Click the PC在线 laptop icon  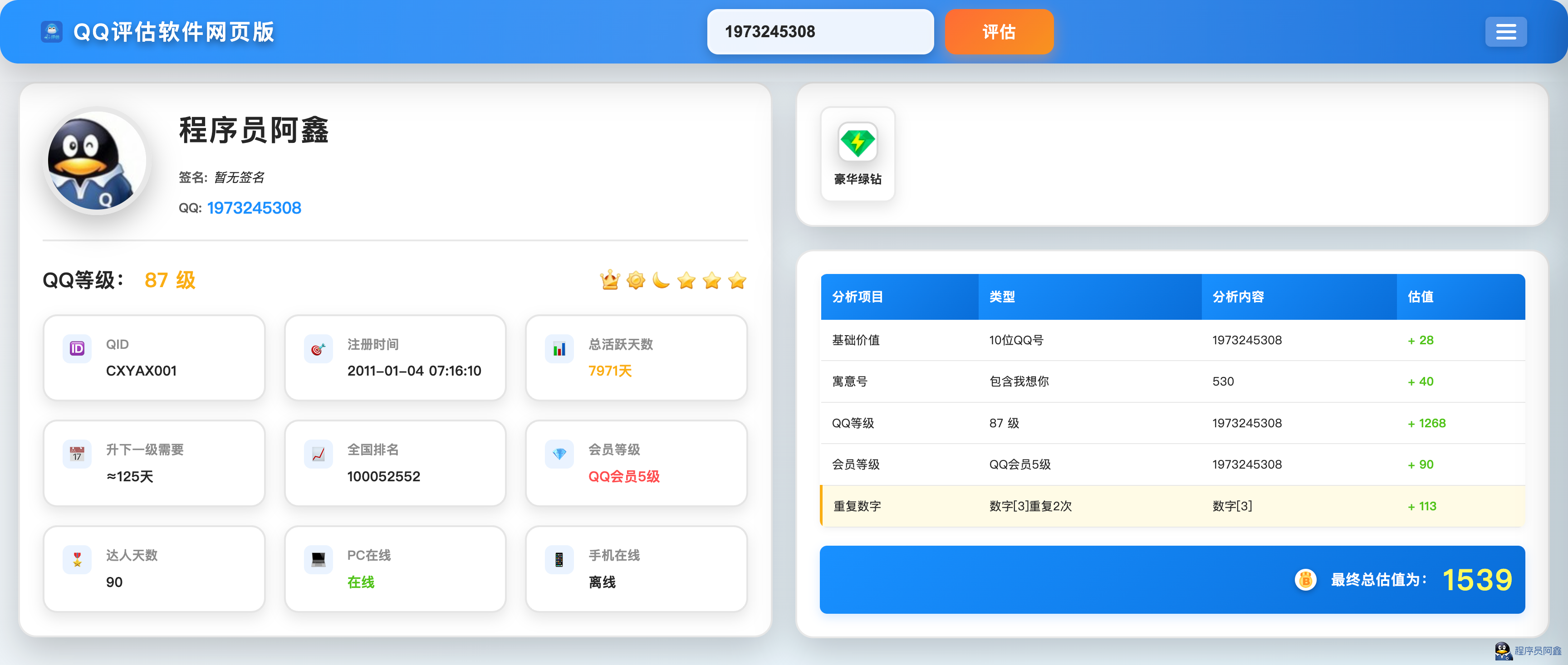tap(318, 559)
